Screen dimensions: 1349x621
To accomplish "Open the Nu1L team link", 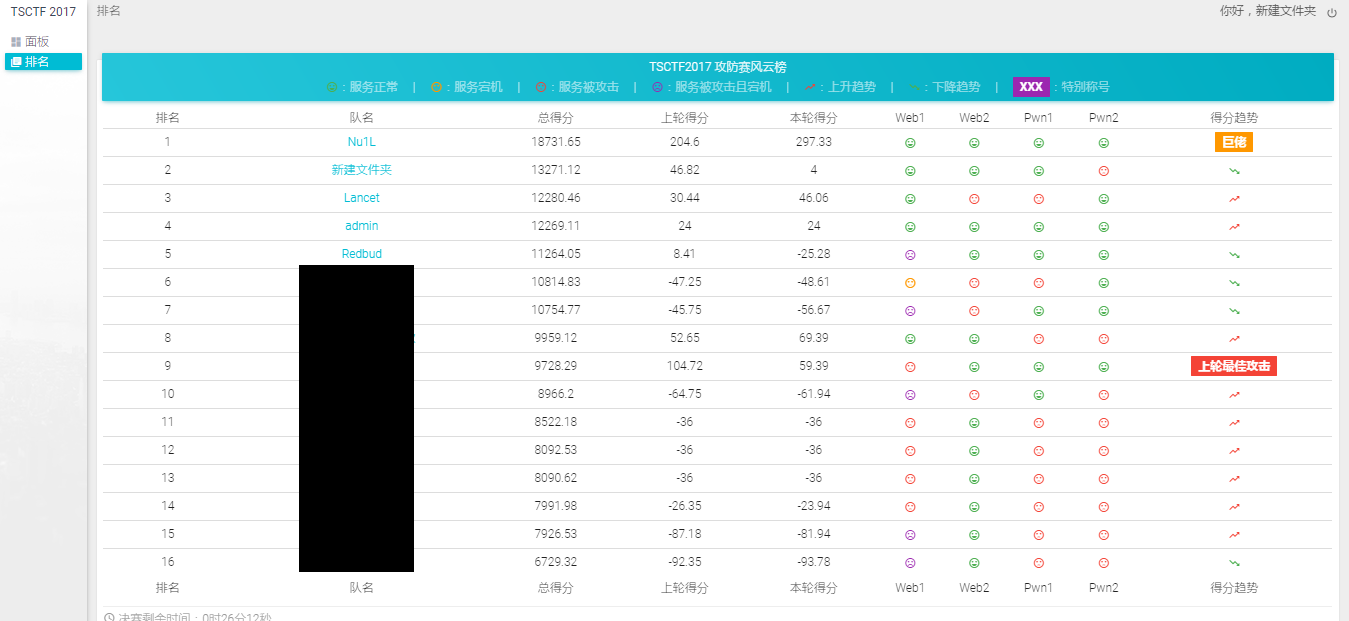I will (x=362, y=142).
